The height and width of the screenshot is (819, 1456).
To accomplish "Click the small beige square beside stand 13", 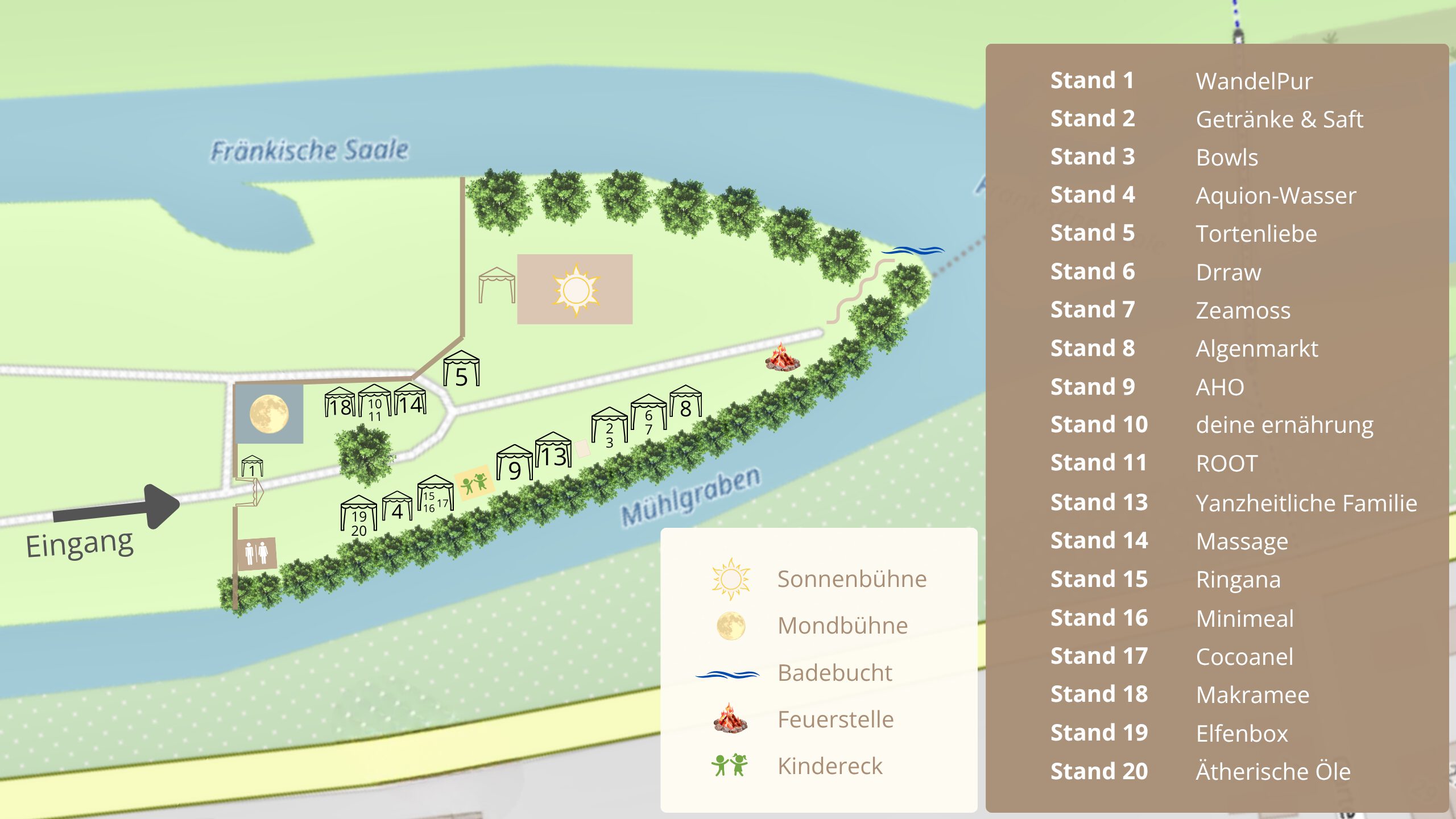I will (x=582, y=448).
